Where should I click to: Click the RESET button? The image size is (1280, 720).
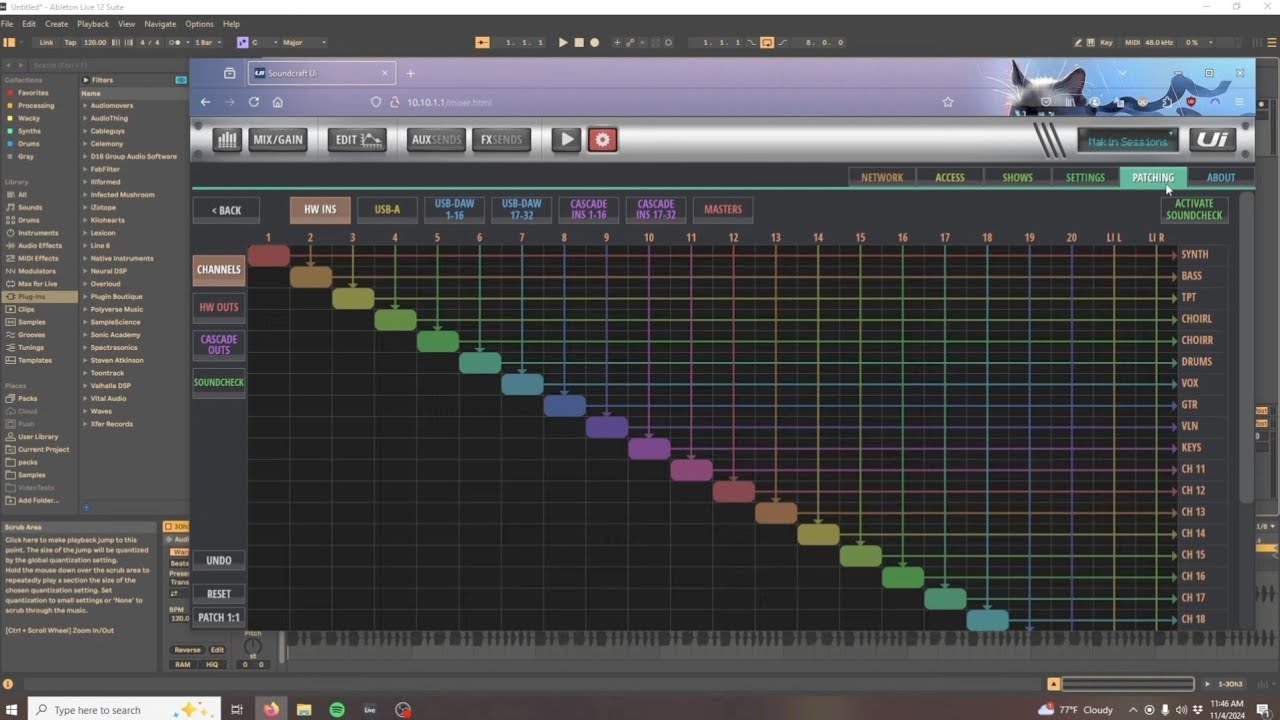tap(219, 594)
